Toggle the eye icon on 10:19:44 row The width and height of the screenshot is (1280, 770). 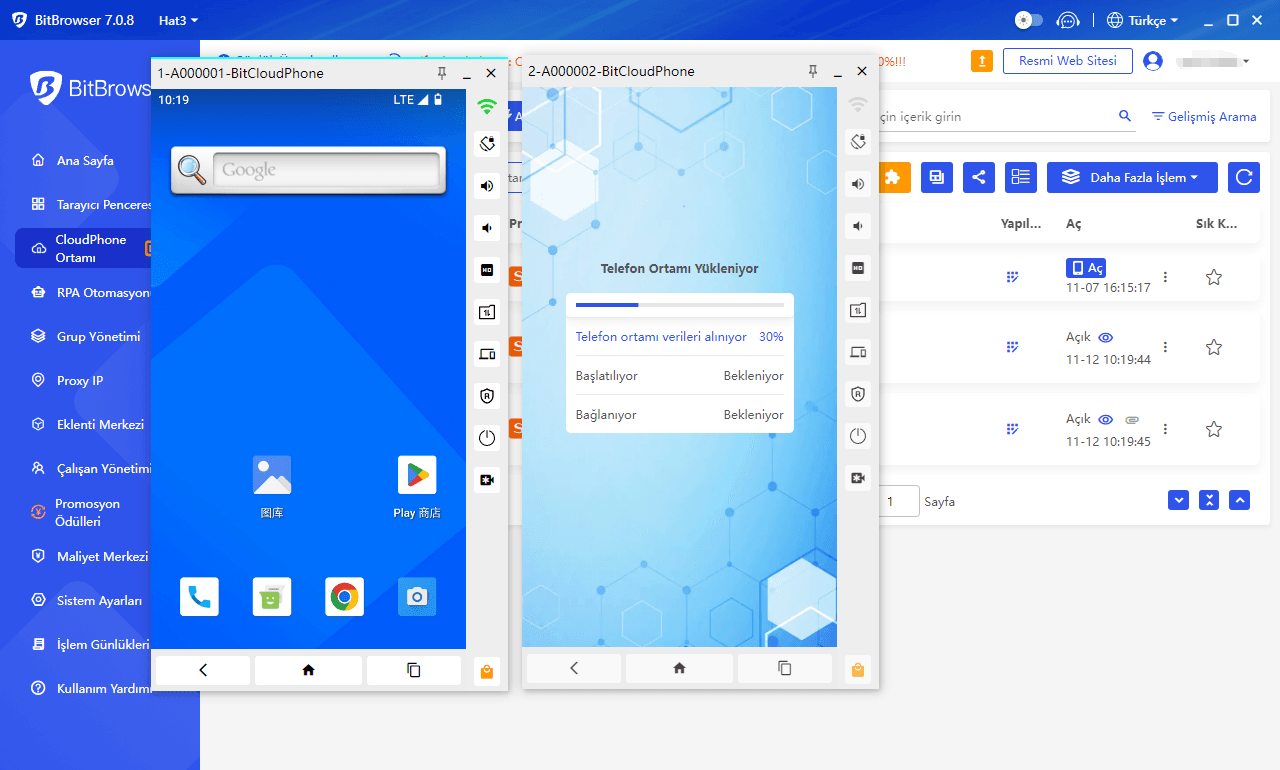click(1105, 338)
